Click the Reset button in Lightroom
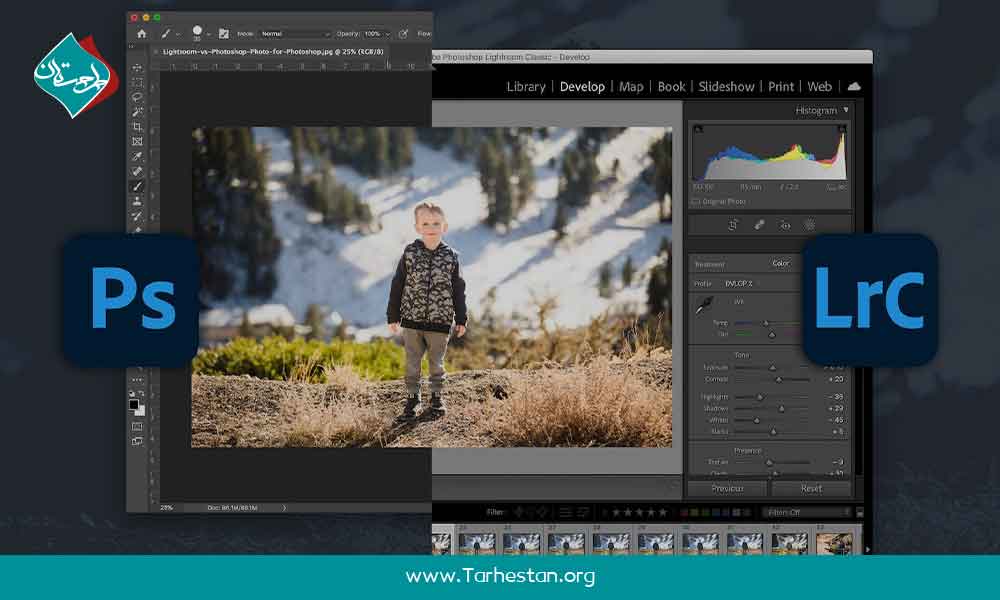 click(x=811, y=488)
